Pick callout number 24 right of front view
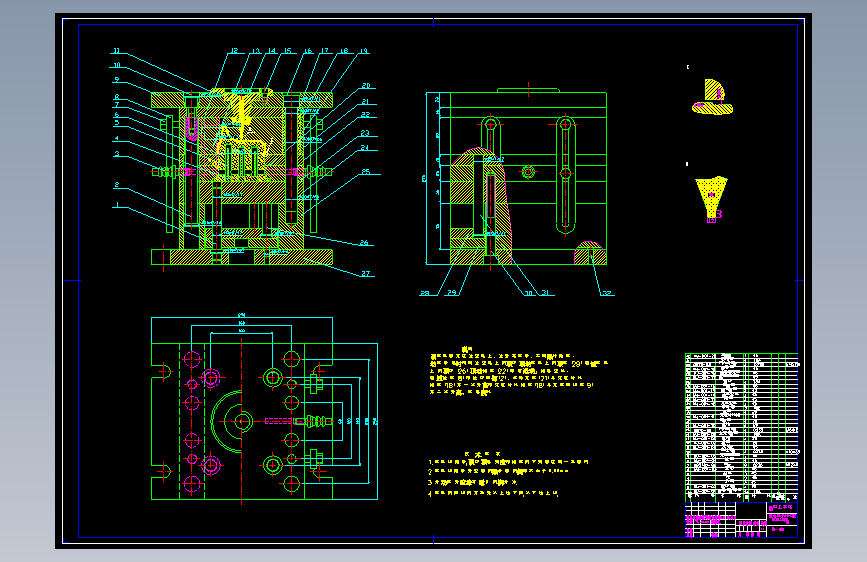867x562 pixels. click(364, 148)
